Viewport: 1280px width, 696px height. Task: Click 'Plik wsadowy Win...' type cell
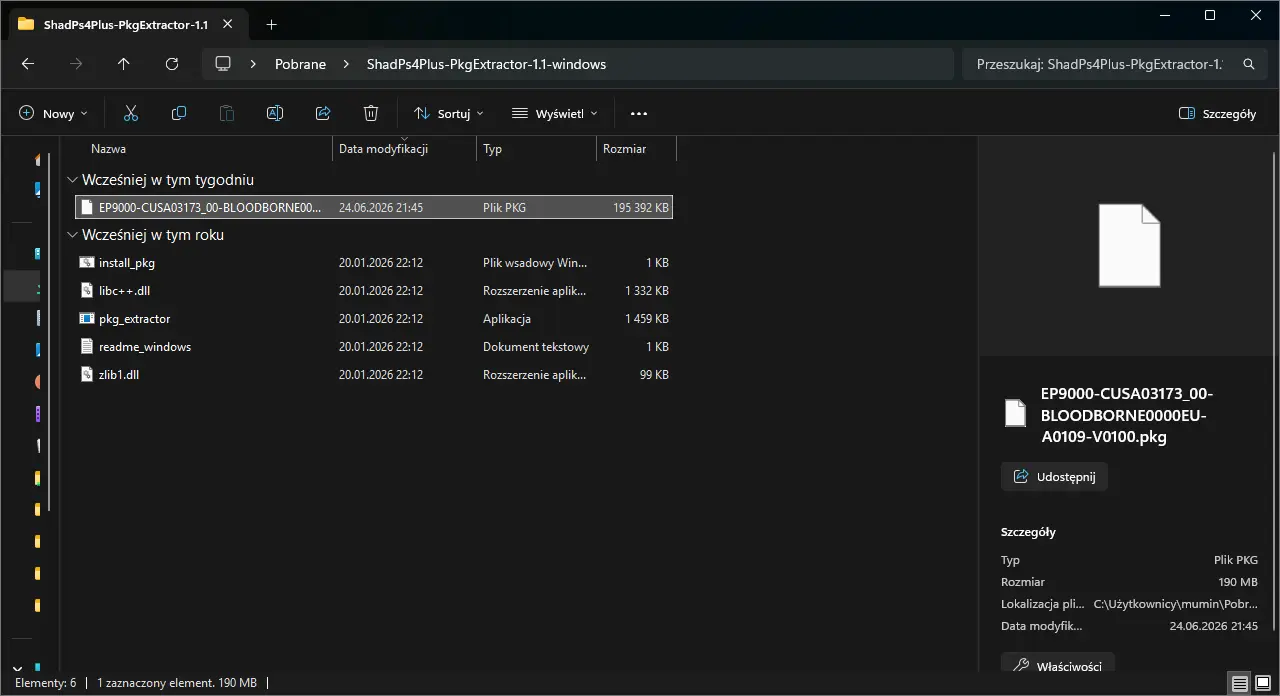point(535,263)
